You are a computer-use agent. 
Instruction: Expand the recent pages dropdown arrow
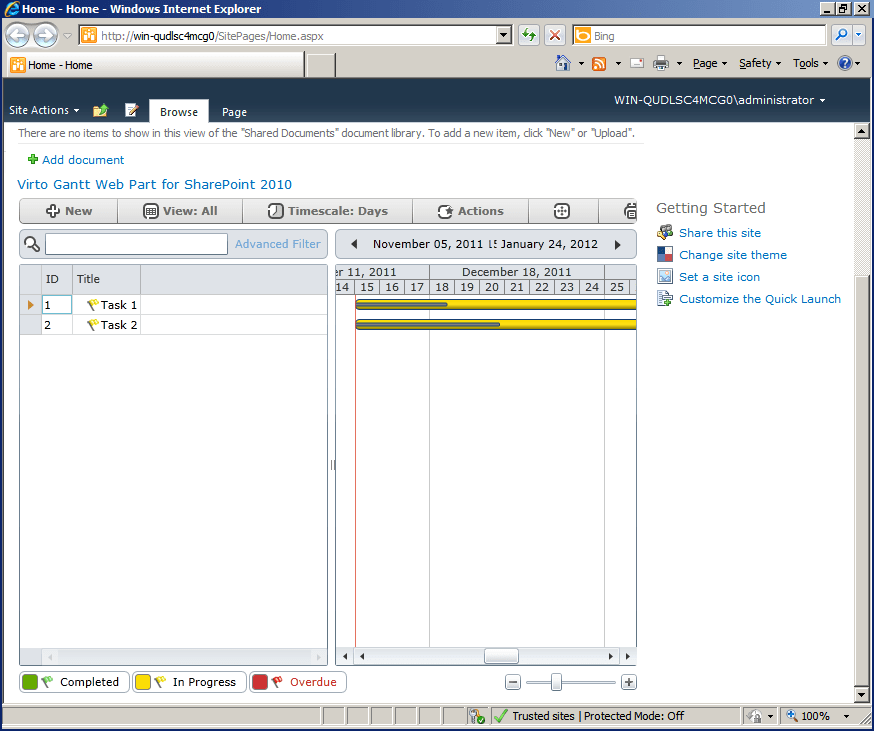pos(67,36)
